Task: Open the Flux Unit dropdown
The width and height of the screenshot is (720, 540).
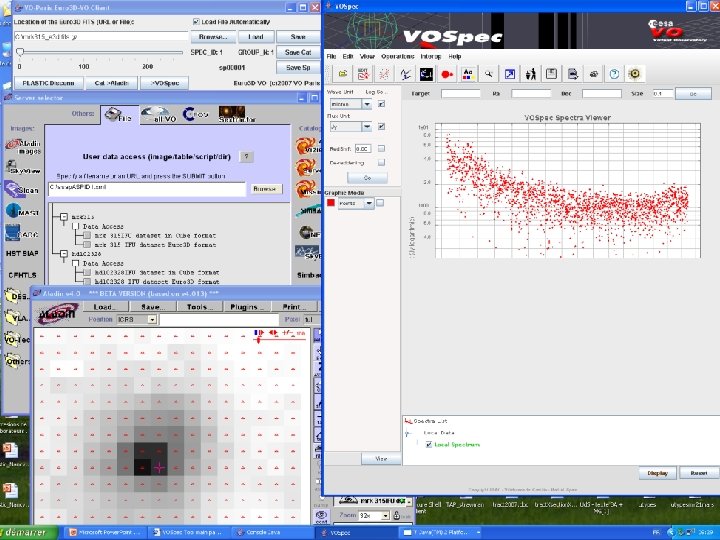Action: [366, 126]
